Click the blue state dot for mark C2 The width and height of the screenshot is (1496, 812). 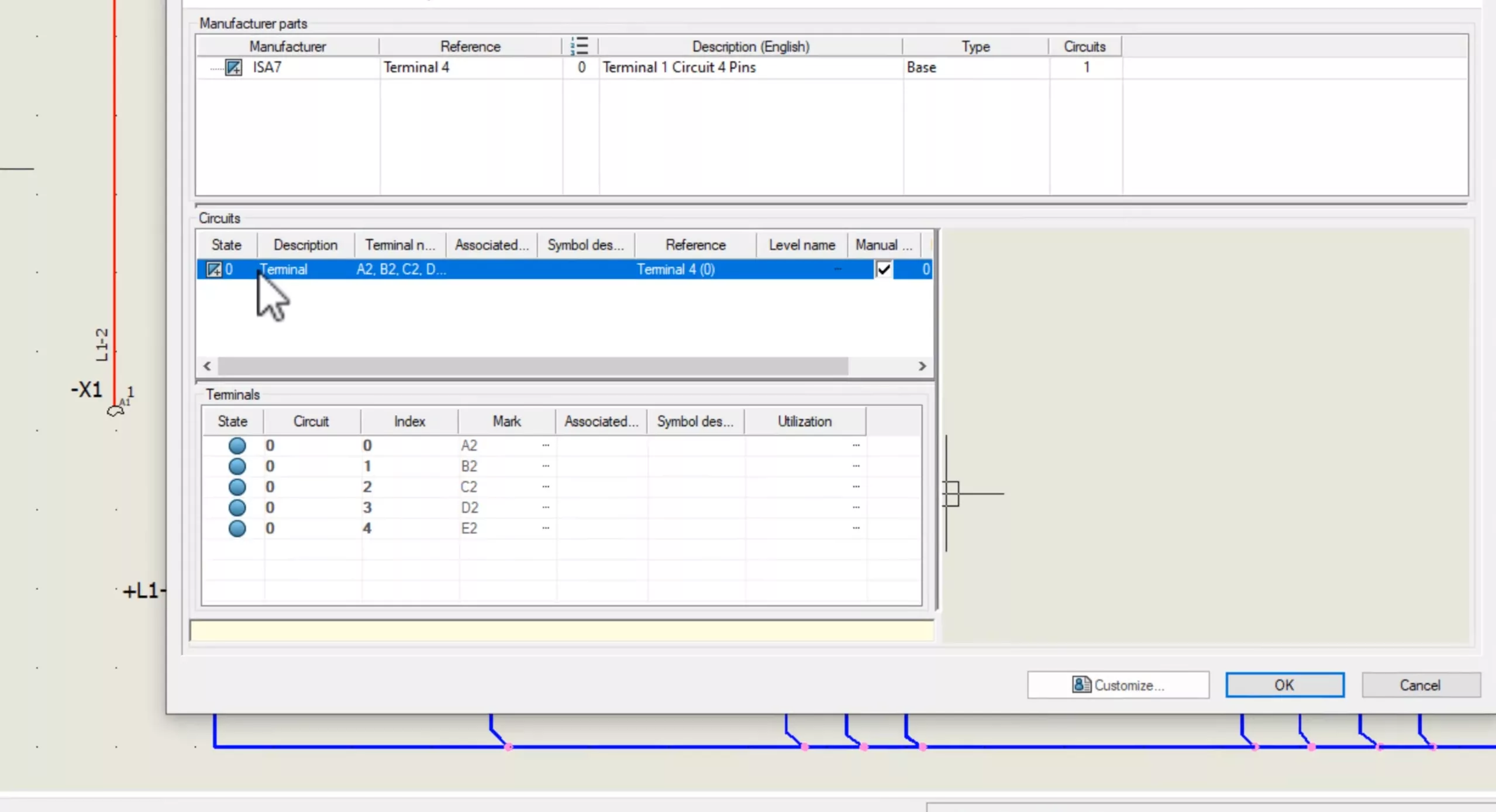pos(237,487)
